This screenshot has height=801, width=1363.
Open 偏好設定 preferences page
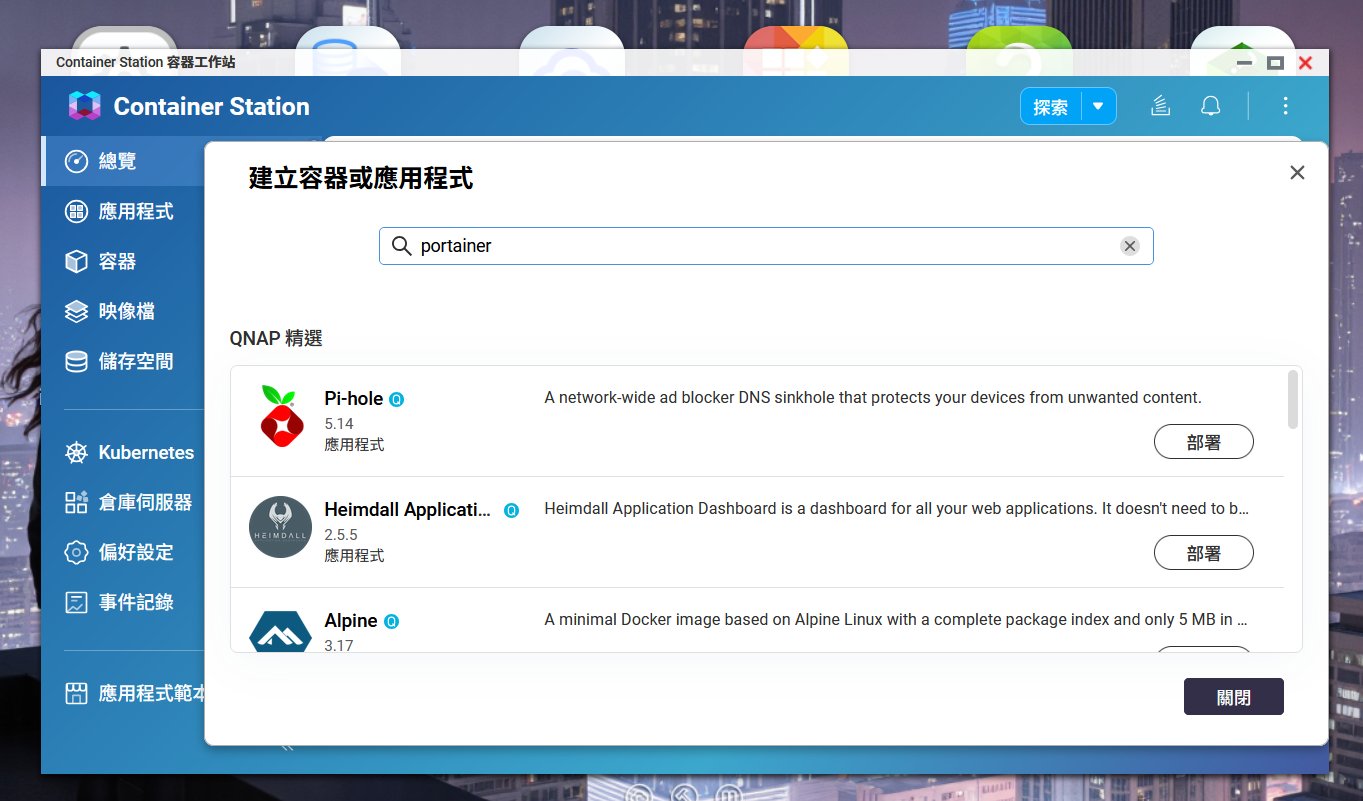(123, 552)
